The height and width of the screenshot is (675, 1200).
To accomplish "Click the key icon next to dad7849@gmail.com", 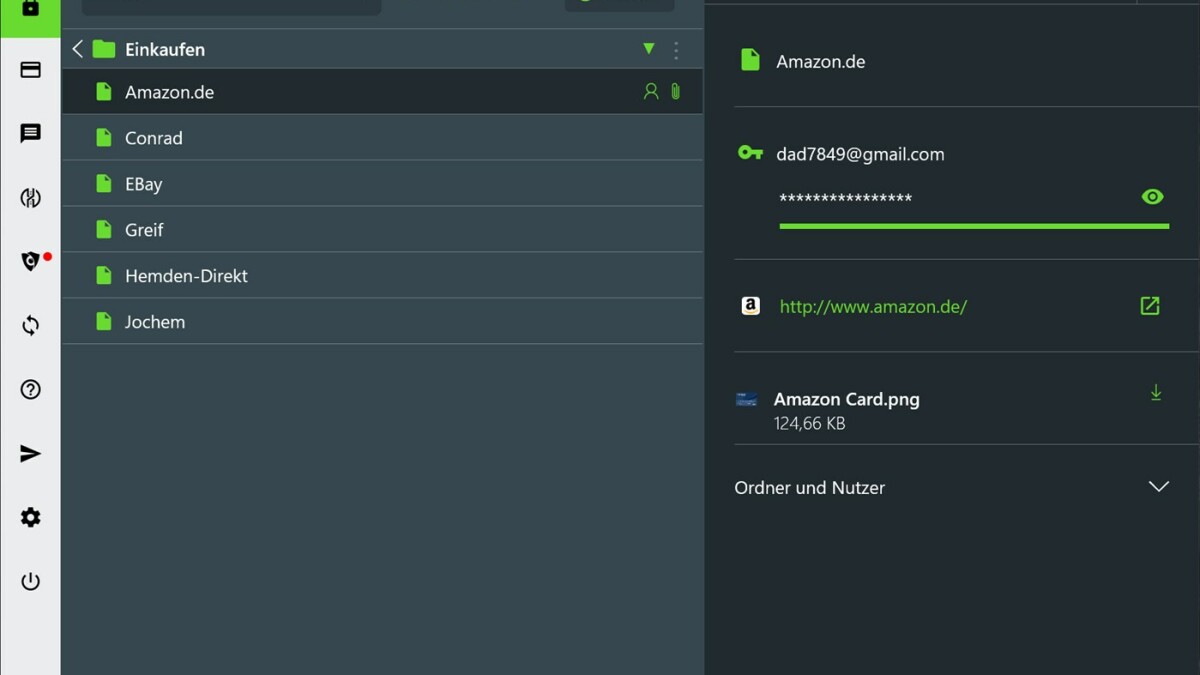I will 750,153.
